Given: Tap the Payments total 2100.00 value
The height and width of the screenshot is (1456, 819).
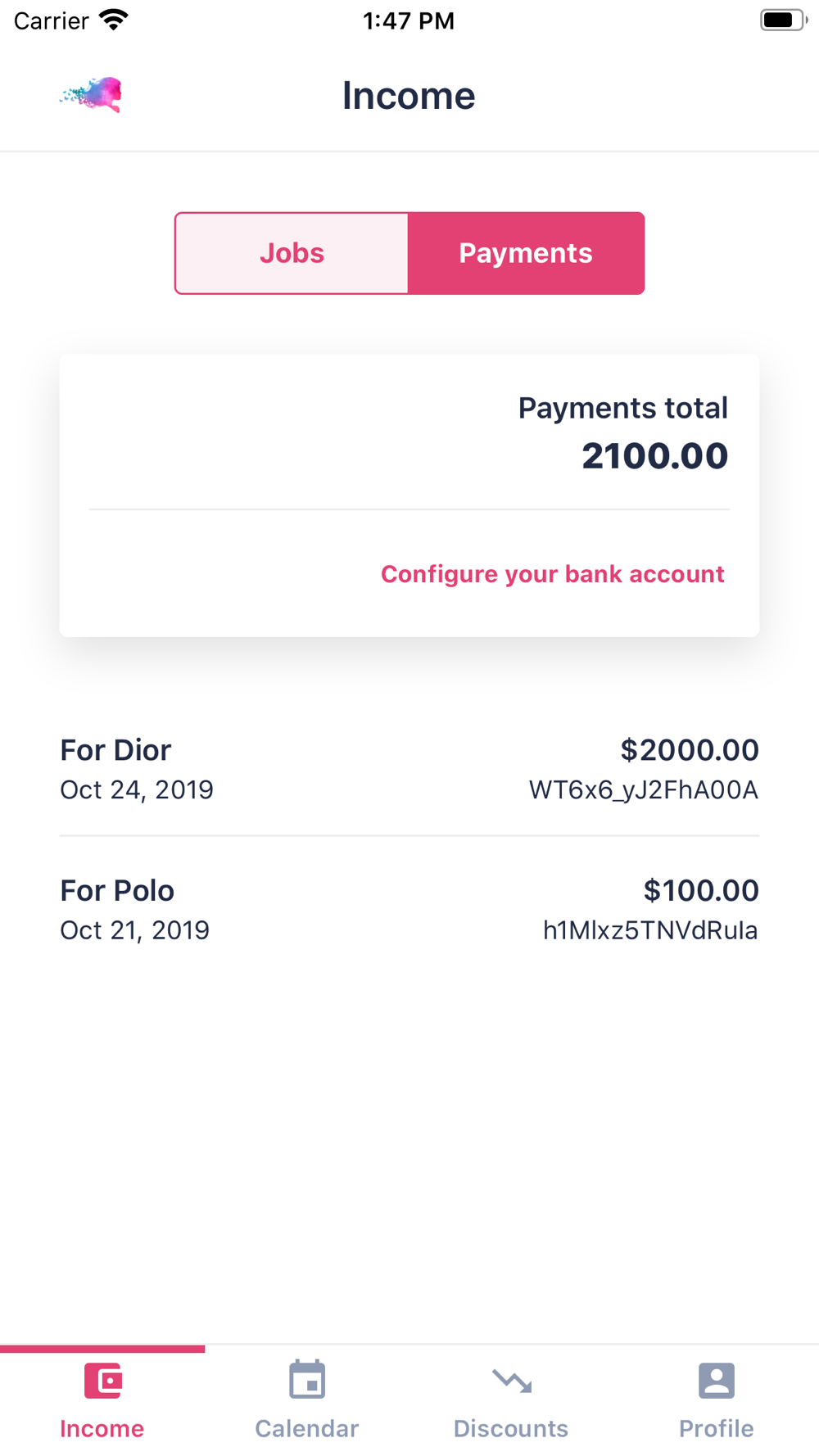Looking at the screenshot, I should point(654,456).
